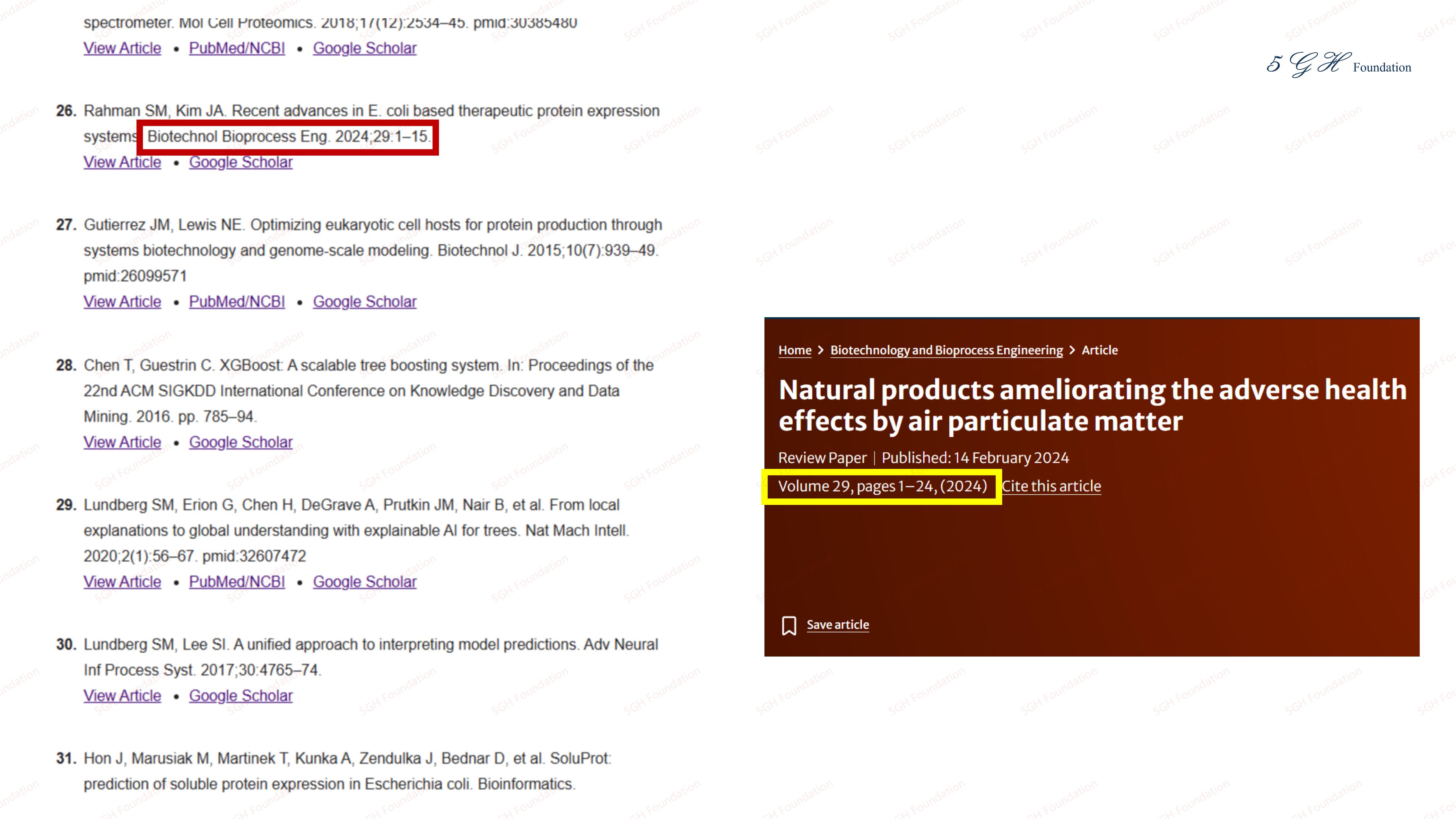Open View Article for reference 27

[122, 302]
